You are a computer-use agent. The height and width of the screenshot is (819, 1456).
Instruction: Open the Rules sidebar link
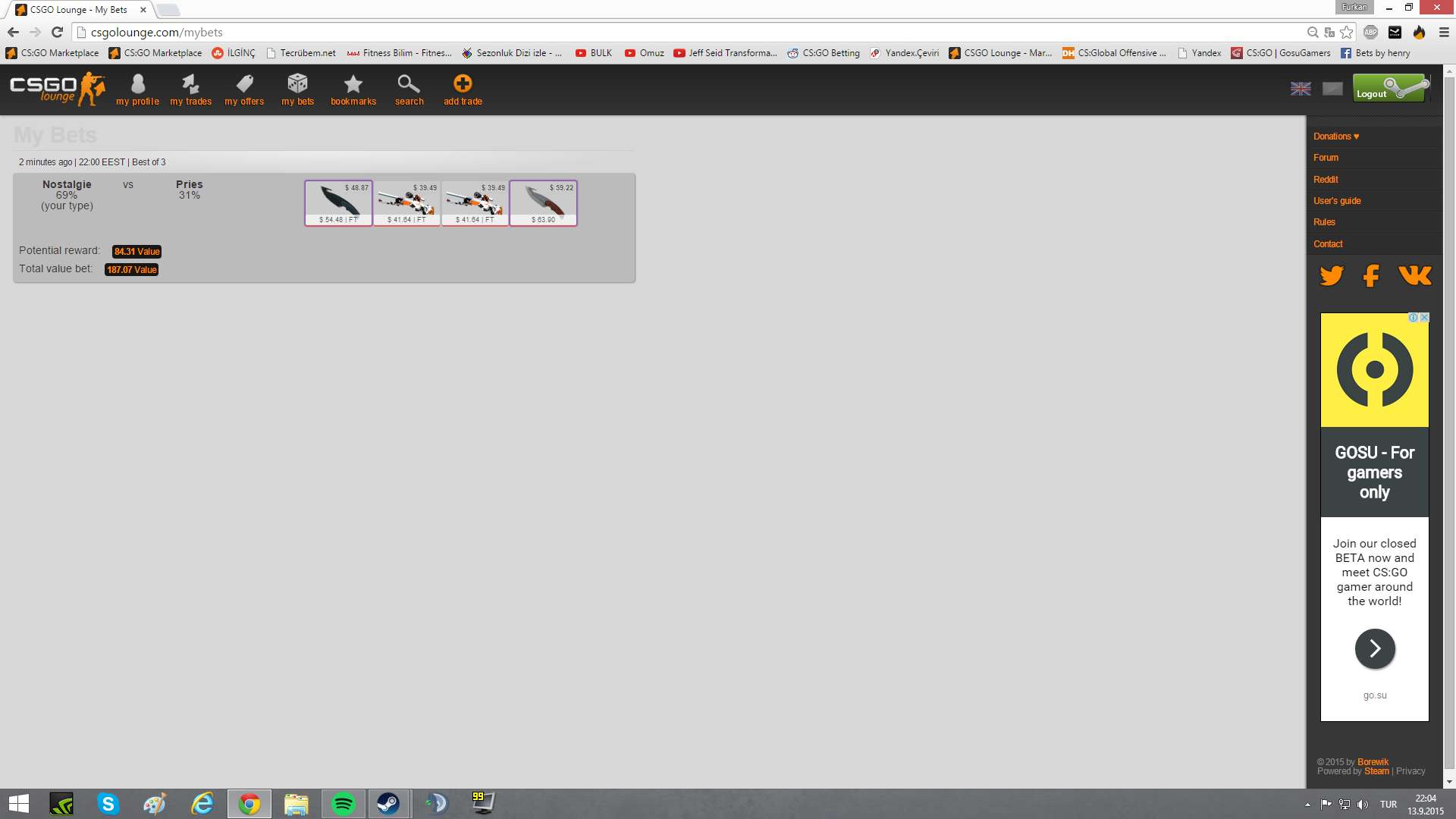[1324, 222]
